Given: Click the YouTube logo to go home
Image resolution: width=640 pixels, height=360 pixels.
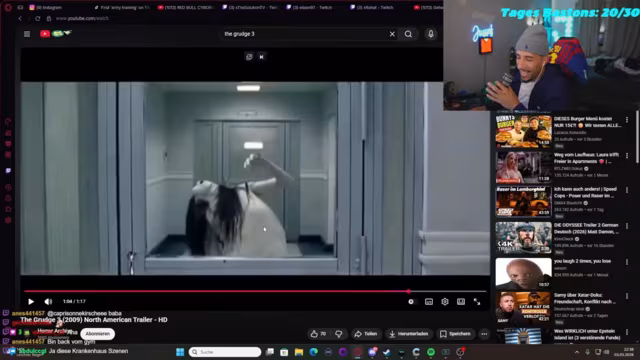Looking at the screenshot, I should coord(55,33).
